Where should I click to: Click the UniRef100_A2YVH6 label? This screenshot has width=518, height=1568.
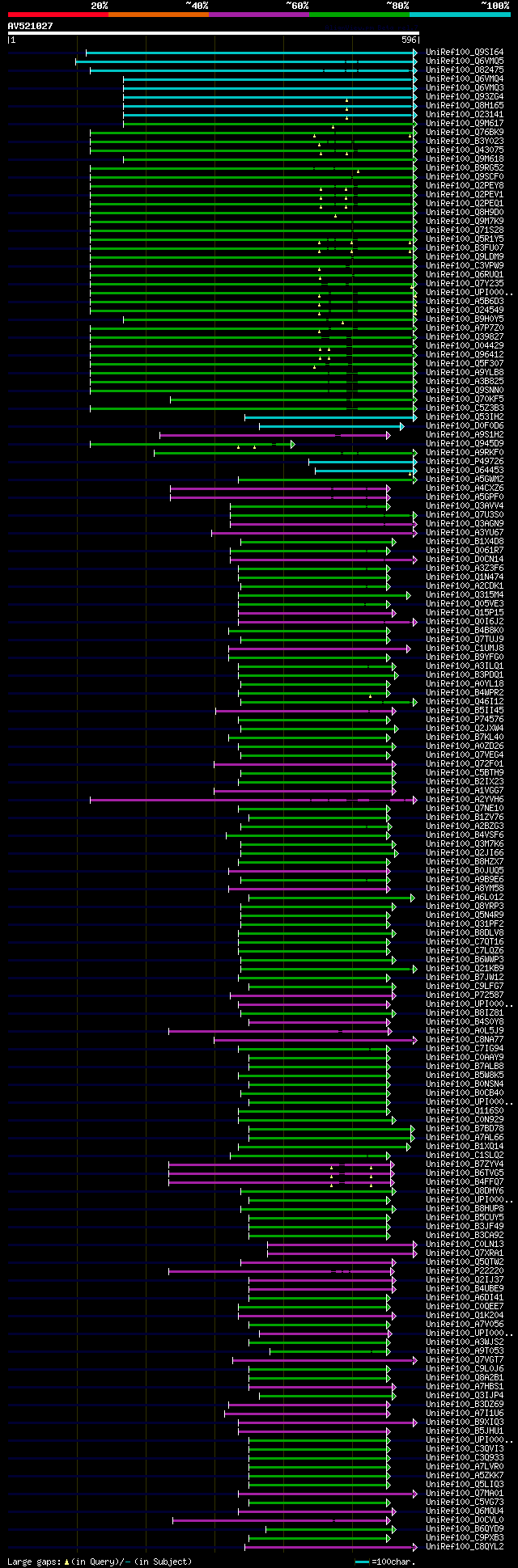pyautogui.click(x=465, y=800)
